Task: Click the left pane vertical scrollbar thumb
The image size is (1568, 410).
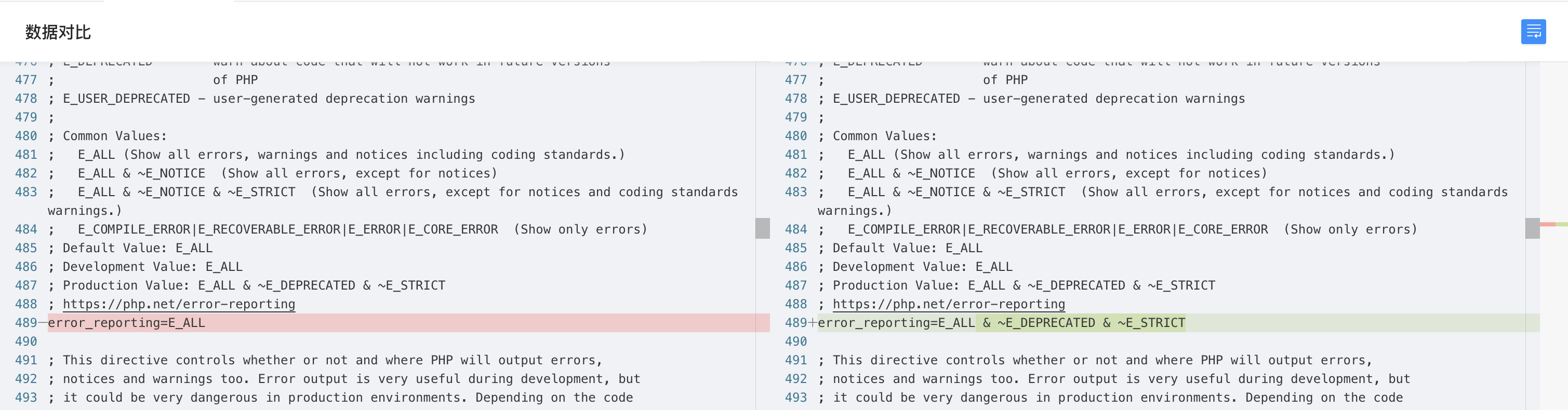Action: (x=762, y=229)
